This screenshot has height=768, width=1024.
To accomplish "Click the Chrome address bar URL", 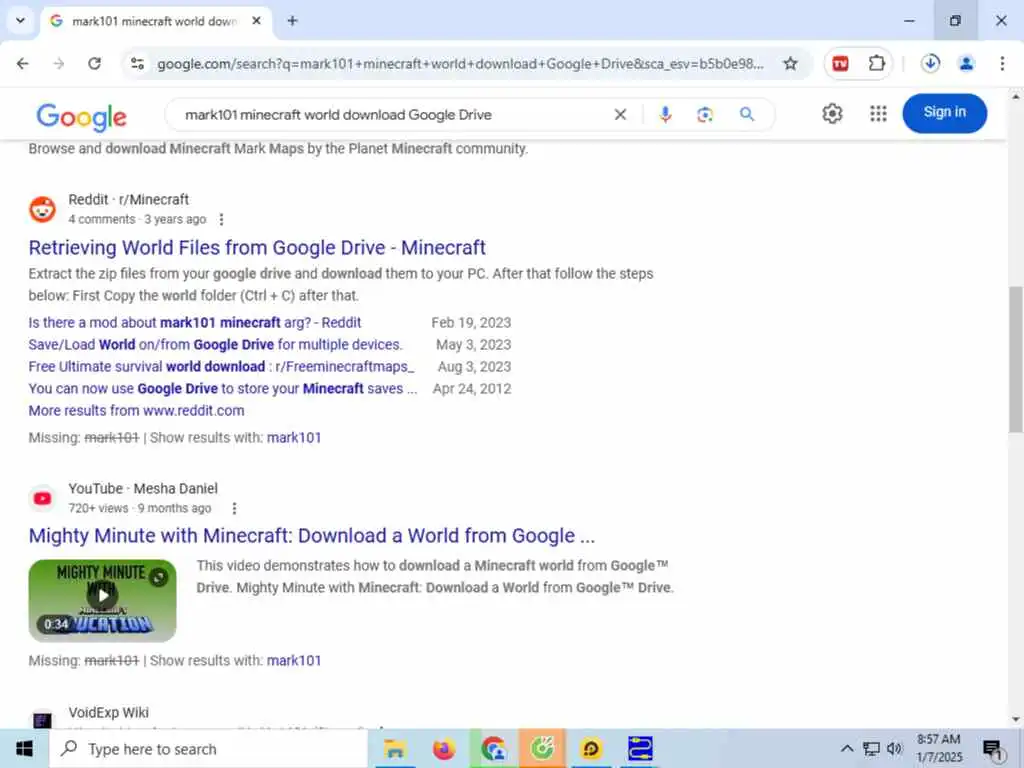I will pos(460,63).
